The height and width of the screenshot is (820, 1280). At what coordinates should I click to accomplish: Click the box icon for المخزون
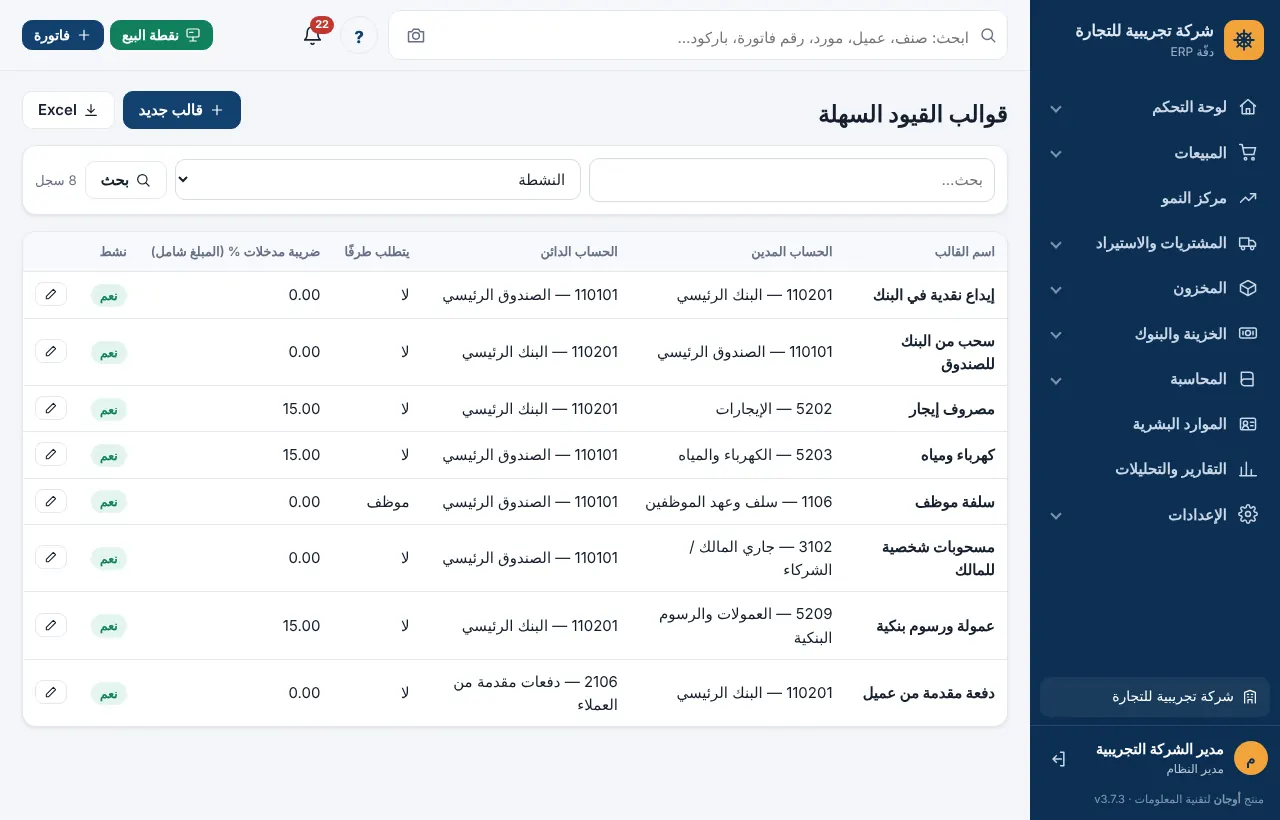point(1247,288)
